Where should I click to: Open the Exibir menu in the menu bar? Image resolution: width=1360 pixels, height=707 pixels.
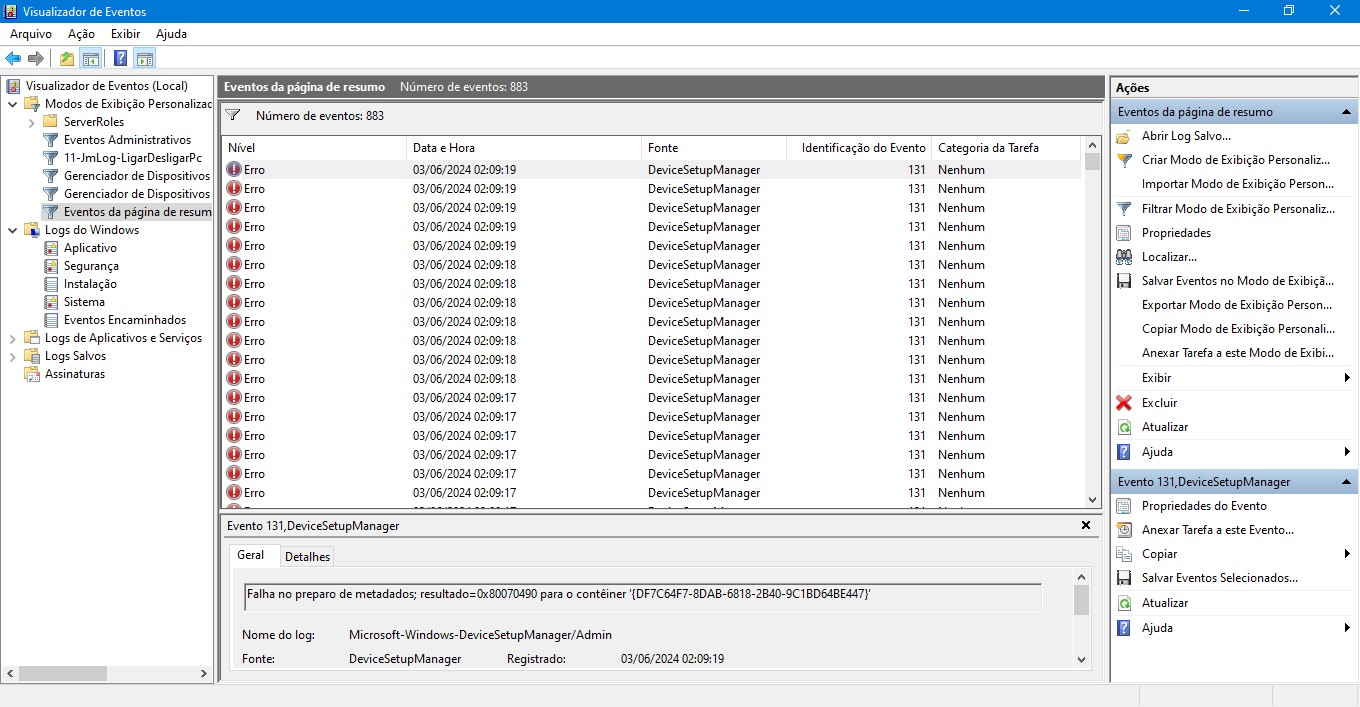click(125, 34)
